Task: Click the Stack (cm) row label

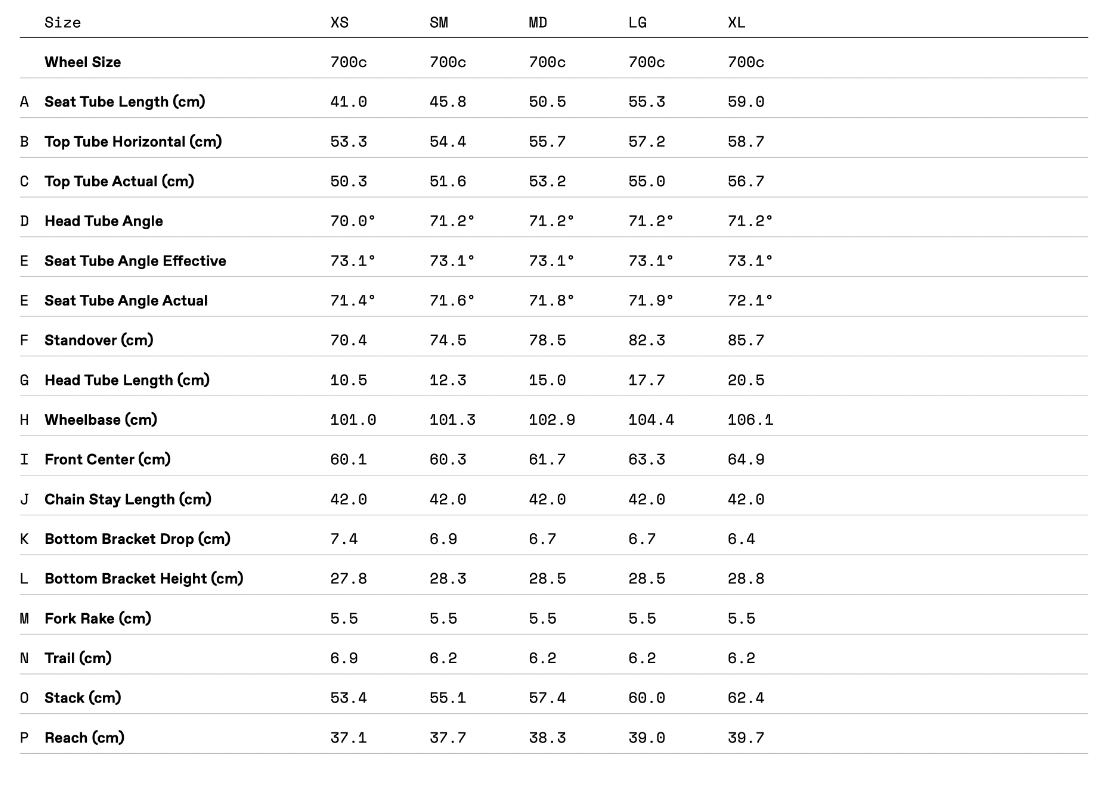Action: click(82, 698)
